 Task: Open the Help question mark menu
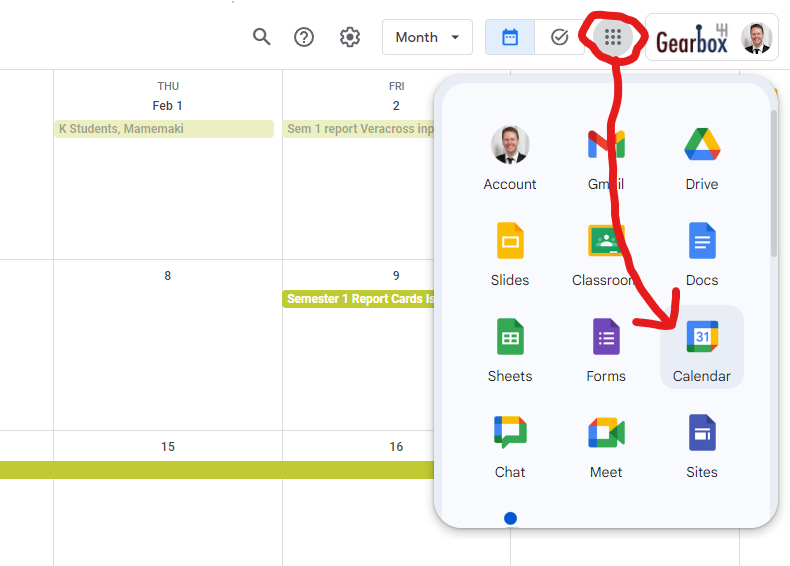click(304, 37)
